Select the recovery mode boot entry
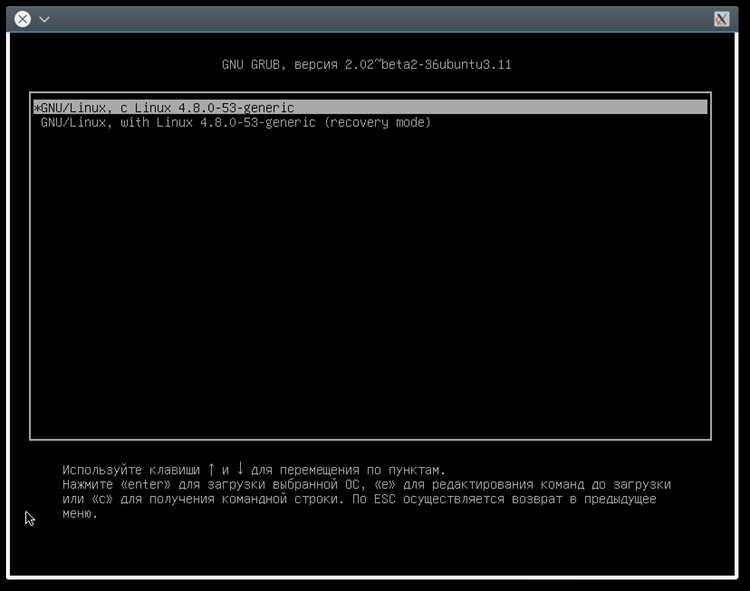Screen dimensions: 750x591 point(236,122)
